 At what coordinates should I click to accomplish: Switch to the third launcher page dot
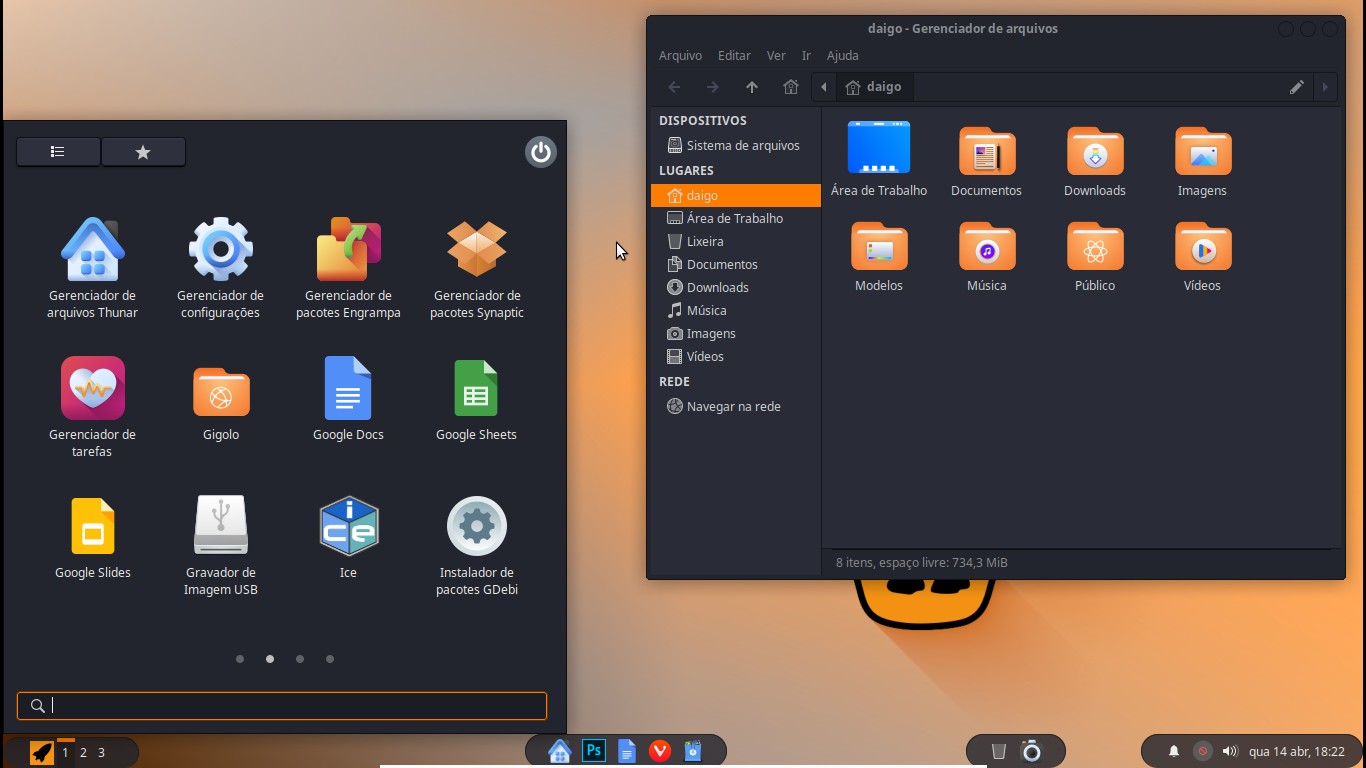click(x=300, y=659)
